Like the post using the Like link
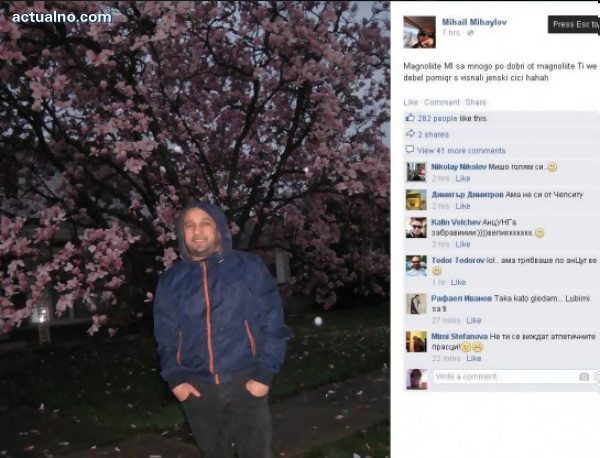 pyautogui.click(x=411, y=102)
